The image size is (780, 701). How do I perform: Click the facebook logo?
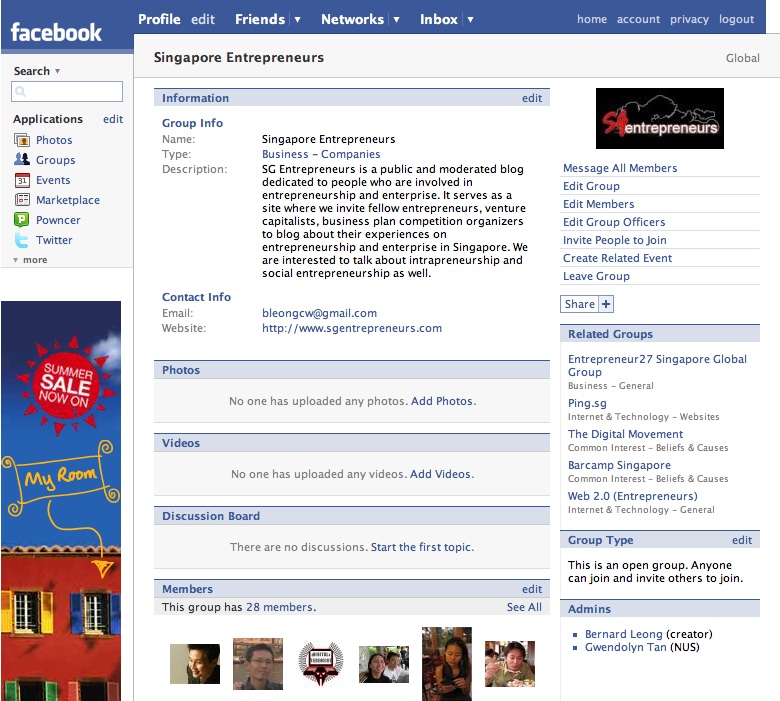pyautogui.click(x=56, y=32)
